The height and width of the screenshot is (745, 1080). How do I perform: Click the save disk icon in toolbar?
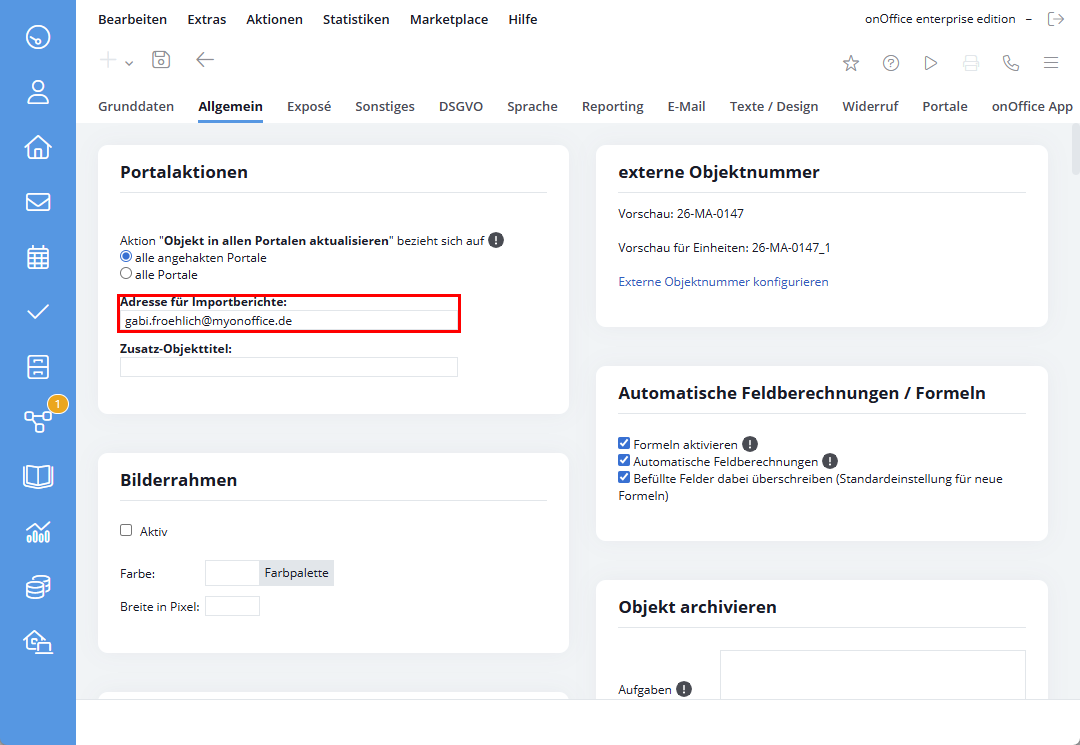coord(161,60)
